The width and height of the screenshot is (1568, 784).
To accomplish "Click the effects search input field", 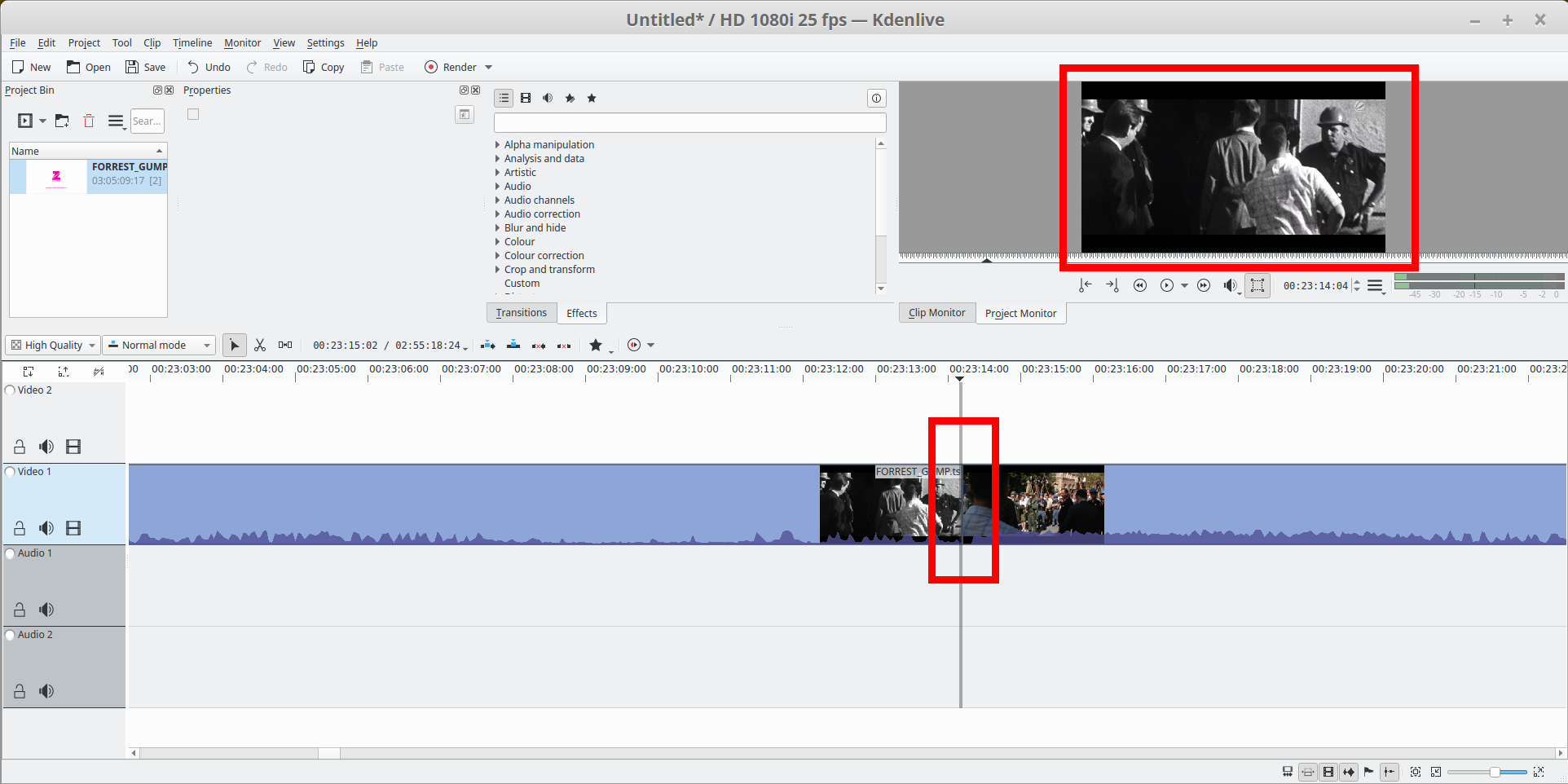I will coord(690,123).
